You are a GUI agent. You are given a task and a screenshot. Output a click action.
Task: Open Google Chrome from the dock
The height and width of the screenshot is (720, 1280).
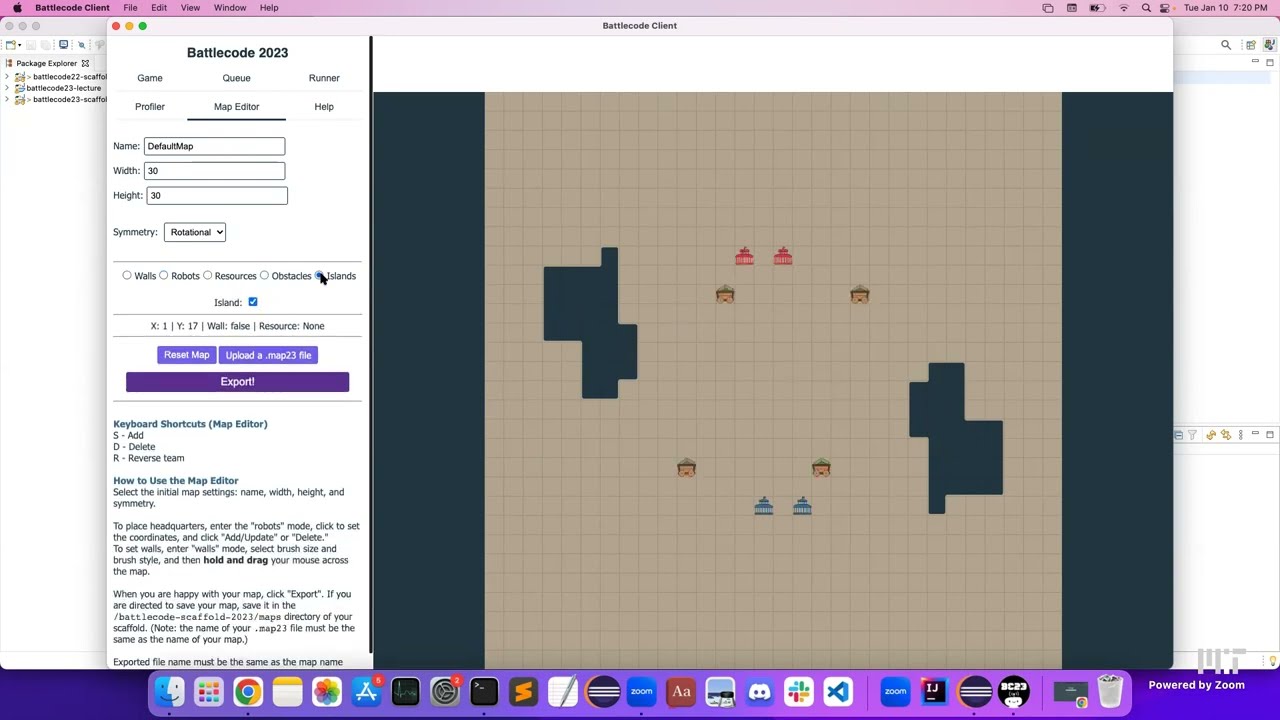[x=248, y=692]
